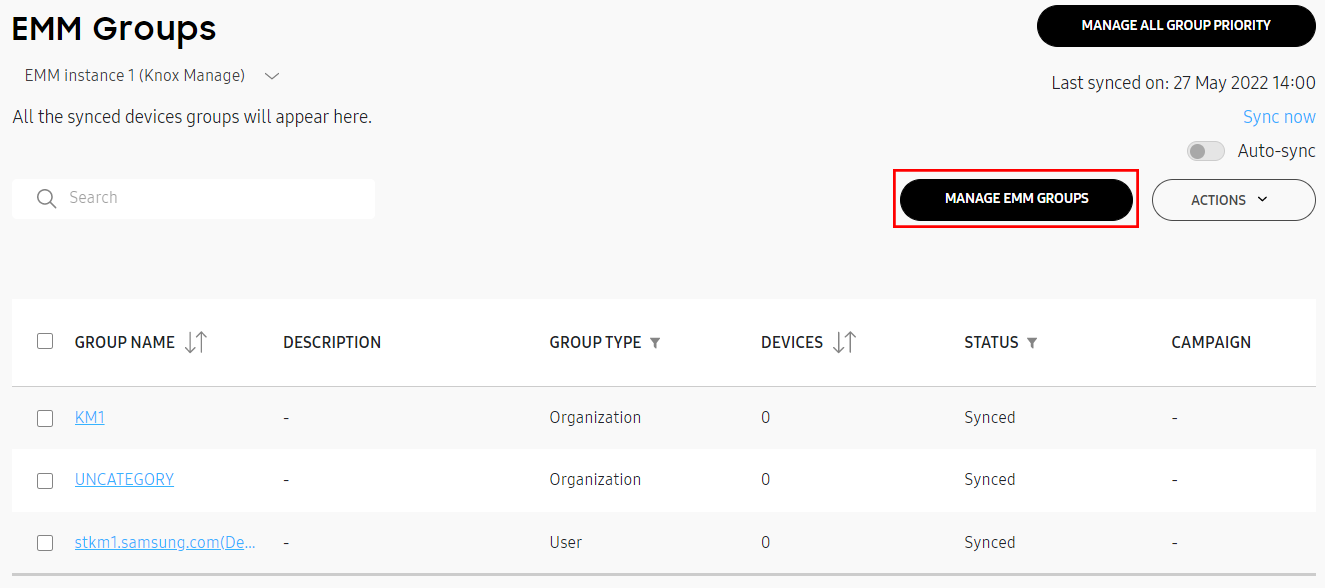The width and height of the screenshot is (1325, 588).
Task: Filter the Status column funnel icon
Action: (1032, 343)
